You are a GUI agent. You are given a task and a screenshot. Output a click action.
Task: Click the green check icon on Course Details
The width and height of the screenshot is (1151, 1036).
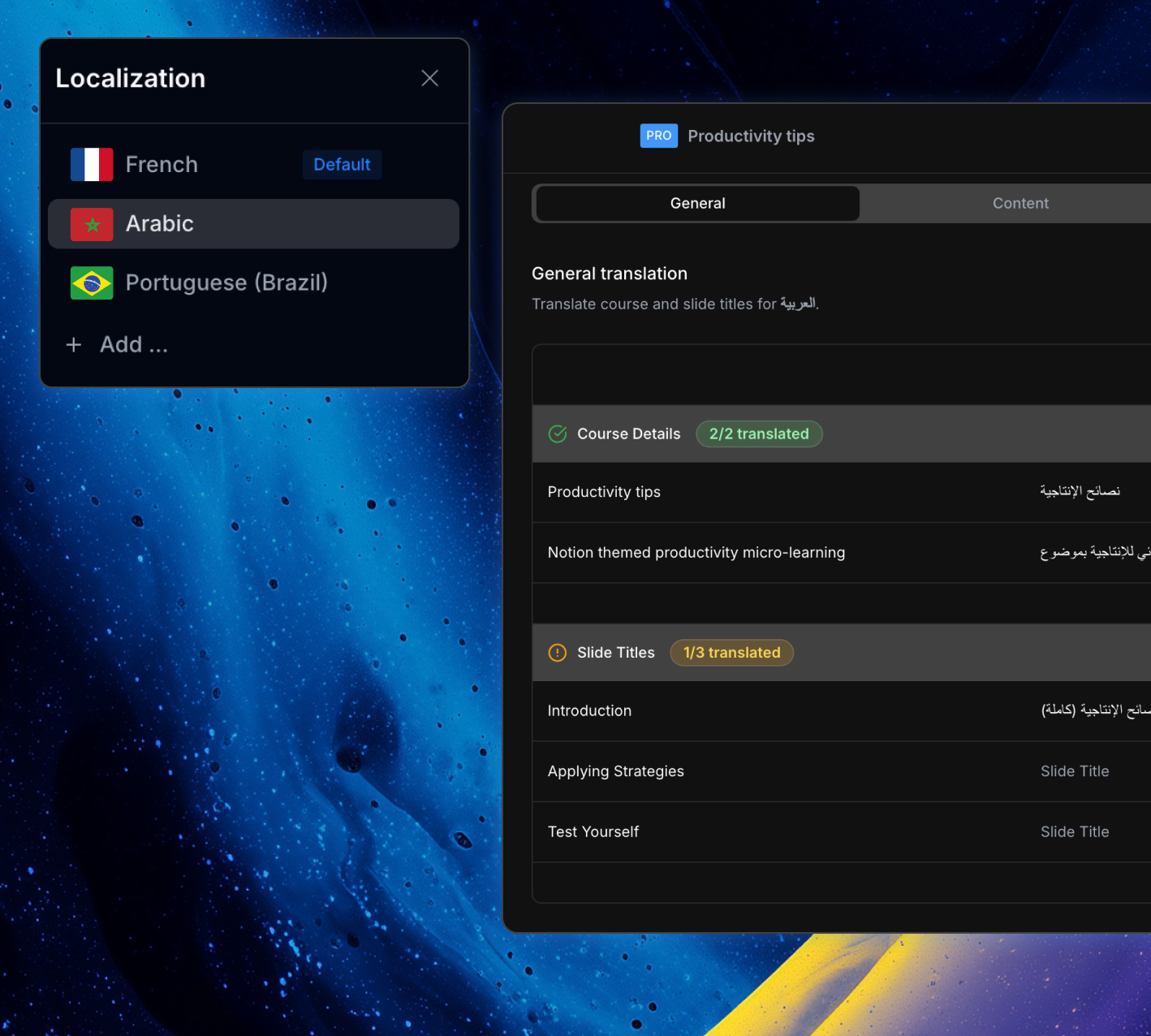pos(558,434)
